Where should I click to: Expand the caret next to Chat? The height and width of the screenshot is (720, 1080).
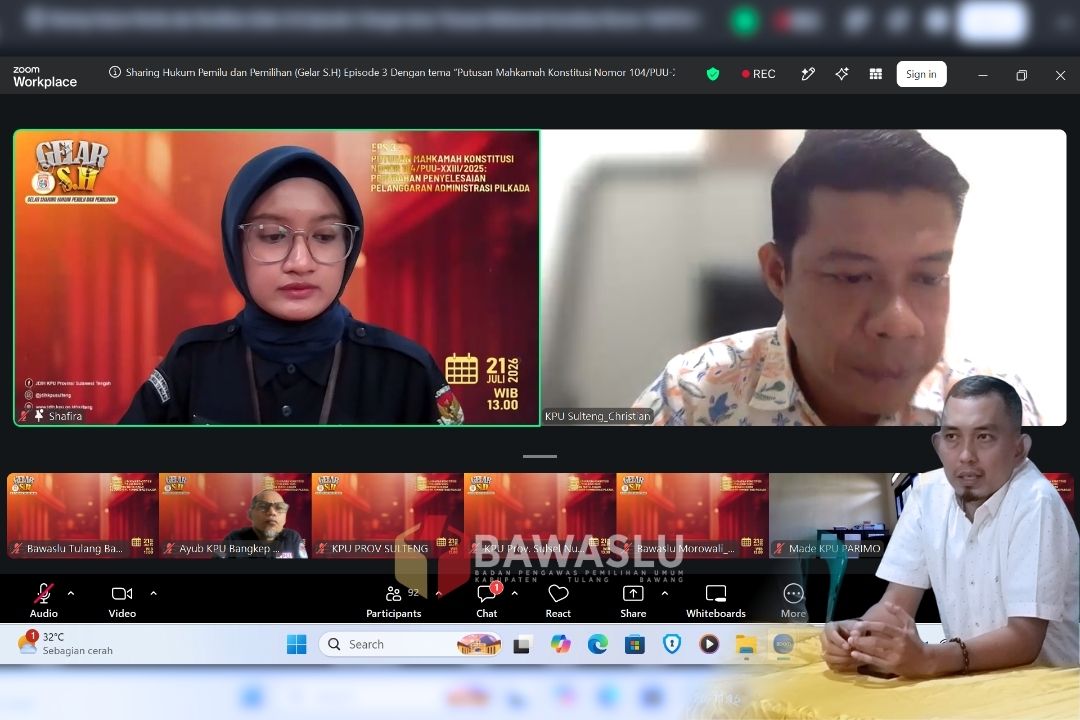pos(515,593)
